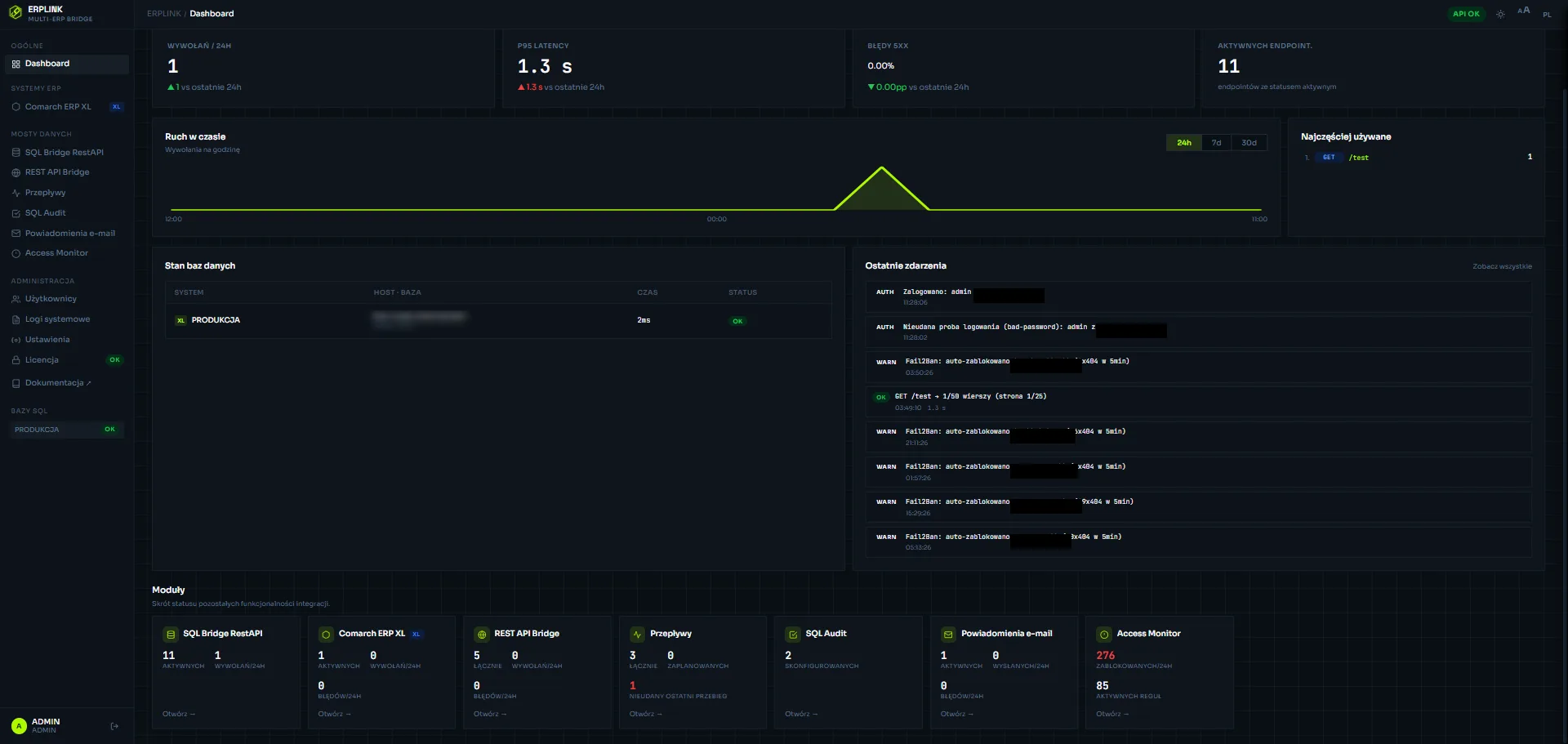Viewport: 1568px width, 744px height.
Task: Click the Powiadomienia e-mail envelope icon
Action: 16,234
